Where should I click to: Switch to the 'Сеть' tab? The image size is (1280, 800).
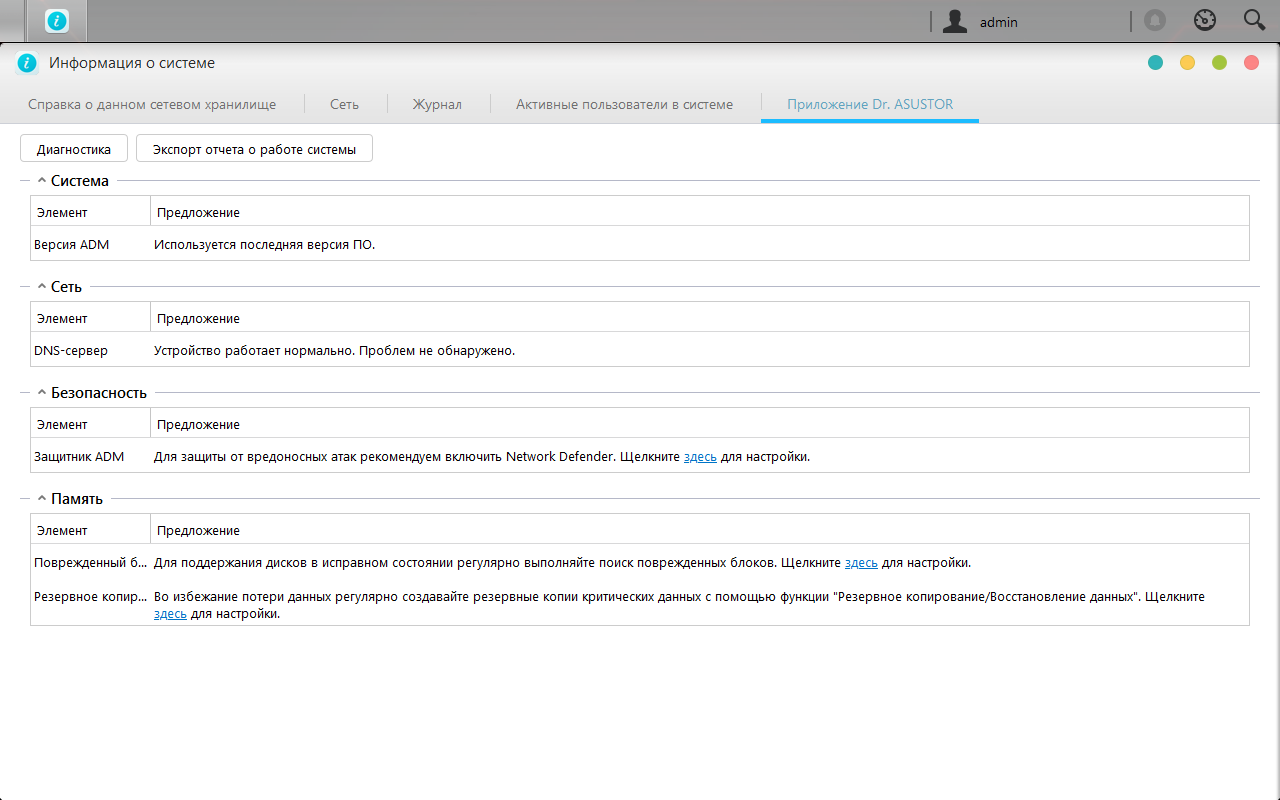point(345,104)
